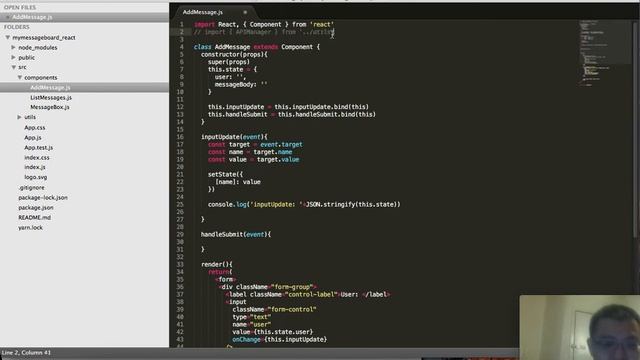Click Line 2, Column 41 status text
The image size is (640, 360).
(26, 353)
